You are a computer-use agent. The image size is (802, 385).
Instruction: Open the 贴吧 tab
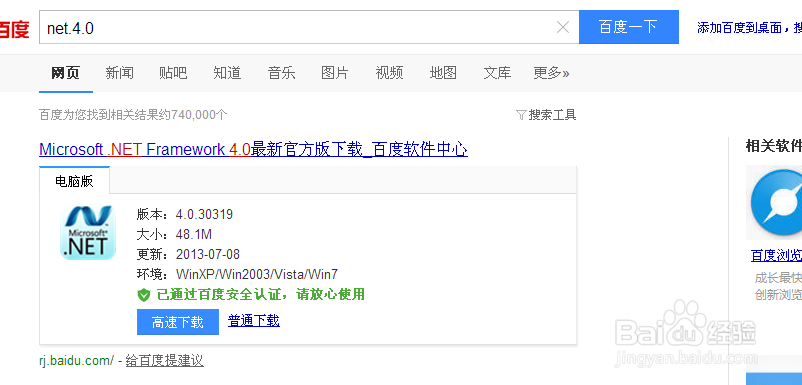173,73
